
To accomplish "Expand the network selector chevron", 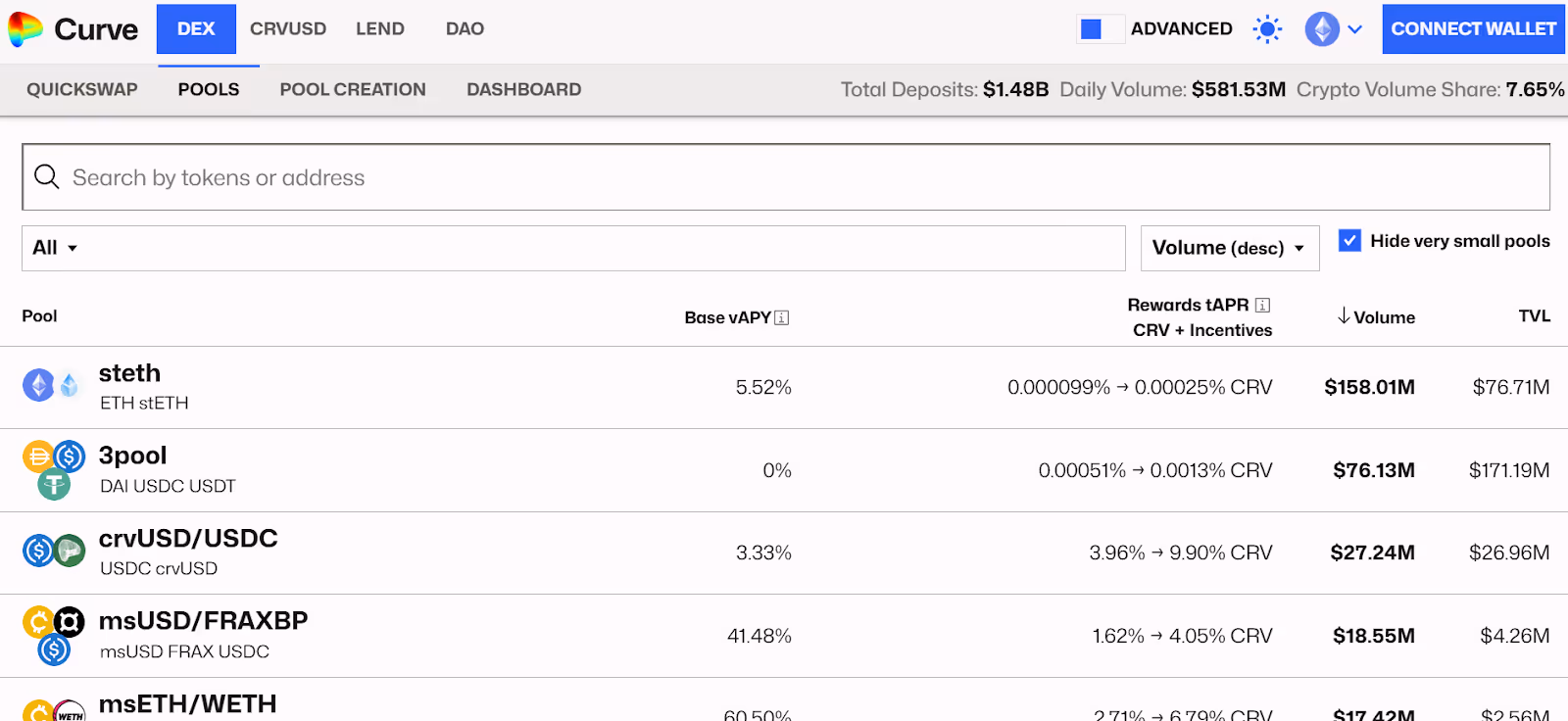I will 1355,29.
